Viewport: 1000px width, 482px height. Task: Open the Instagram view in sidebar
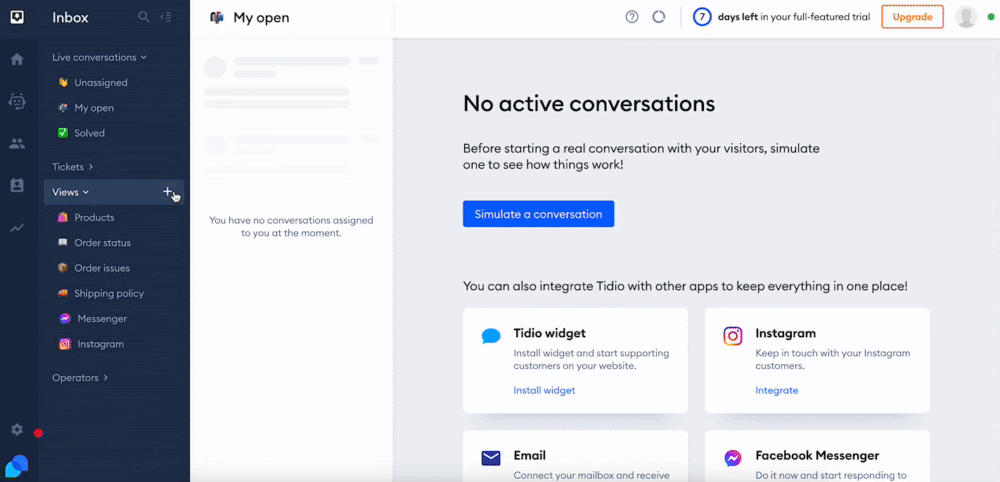pyautogui.click(x=91, y=344)
